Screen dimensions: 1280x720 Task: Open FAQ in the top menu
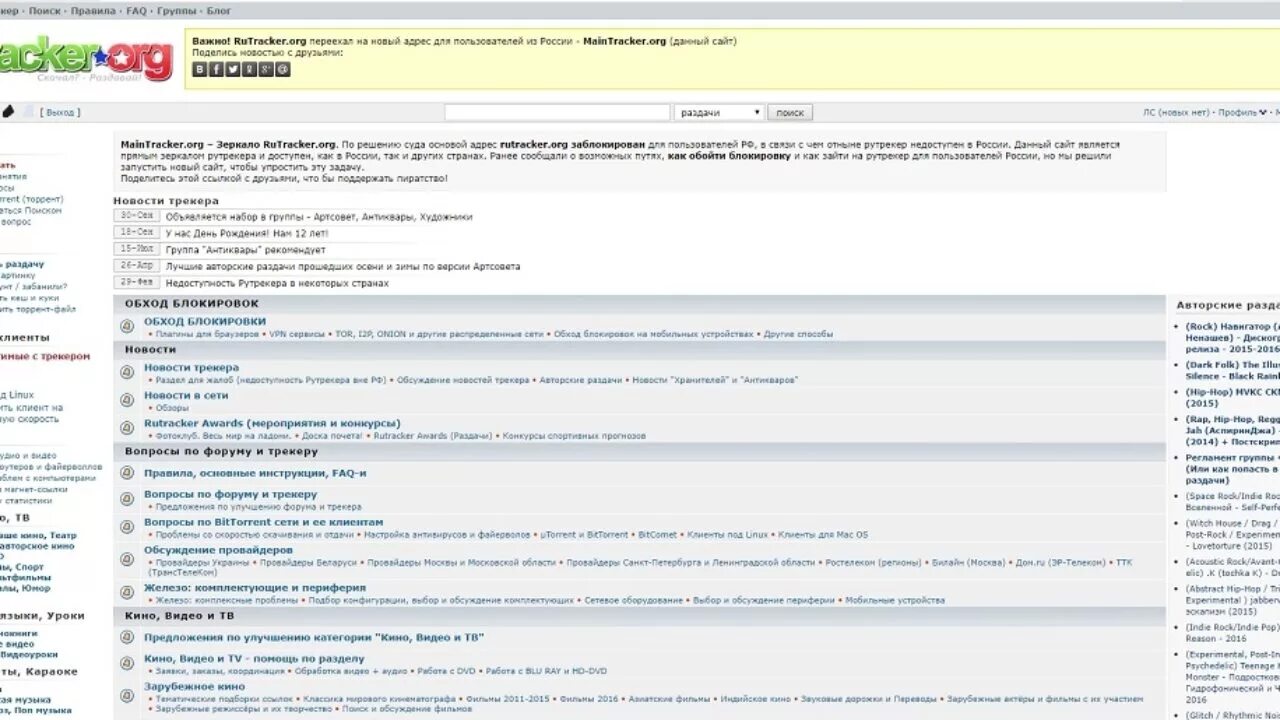pos(136,11)
